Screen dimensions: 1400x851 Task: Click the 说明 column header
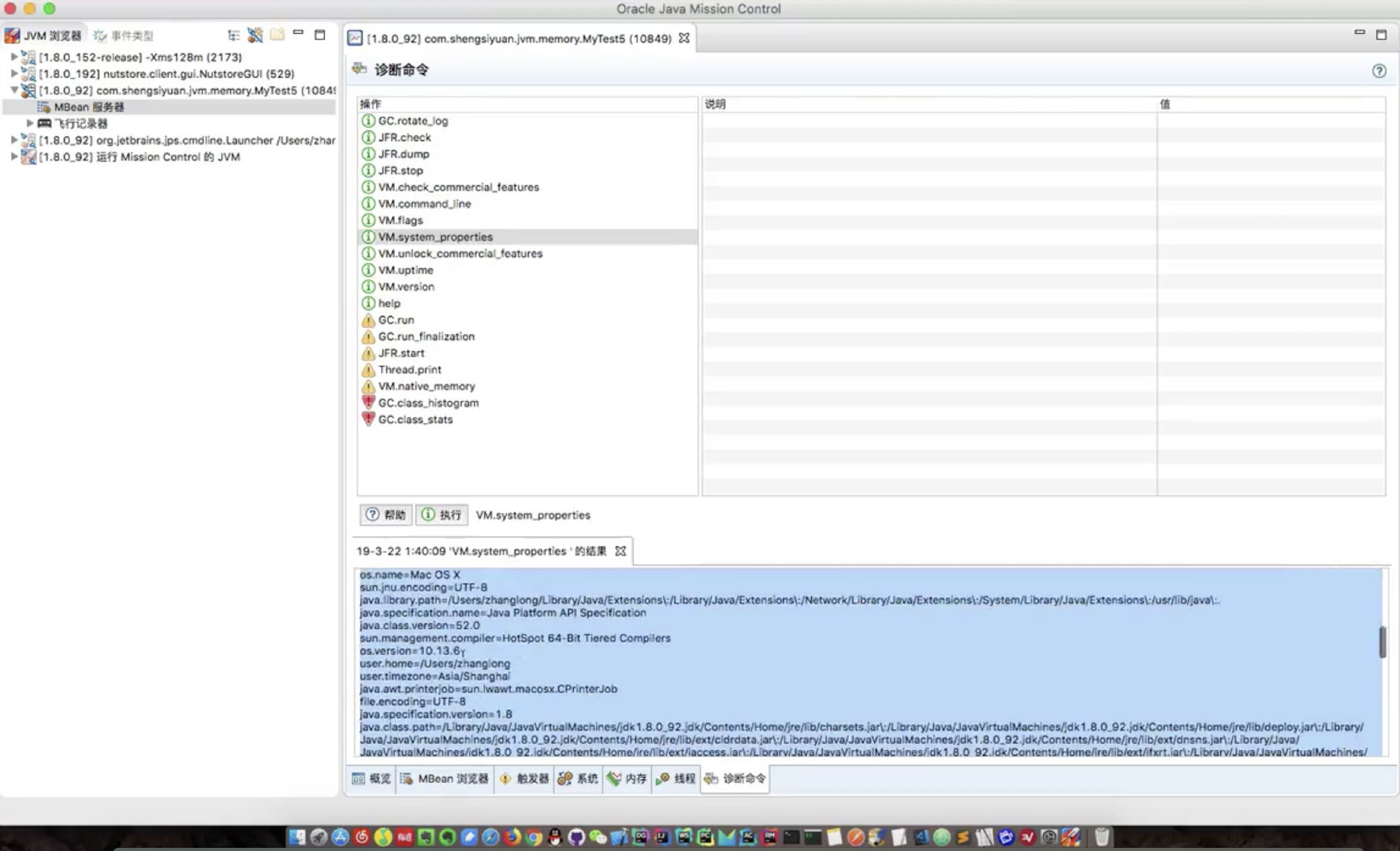point(929,104)
